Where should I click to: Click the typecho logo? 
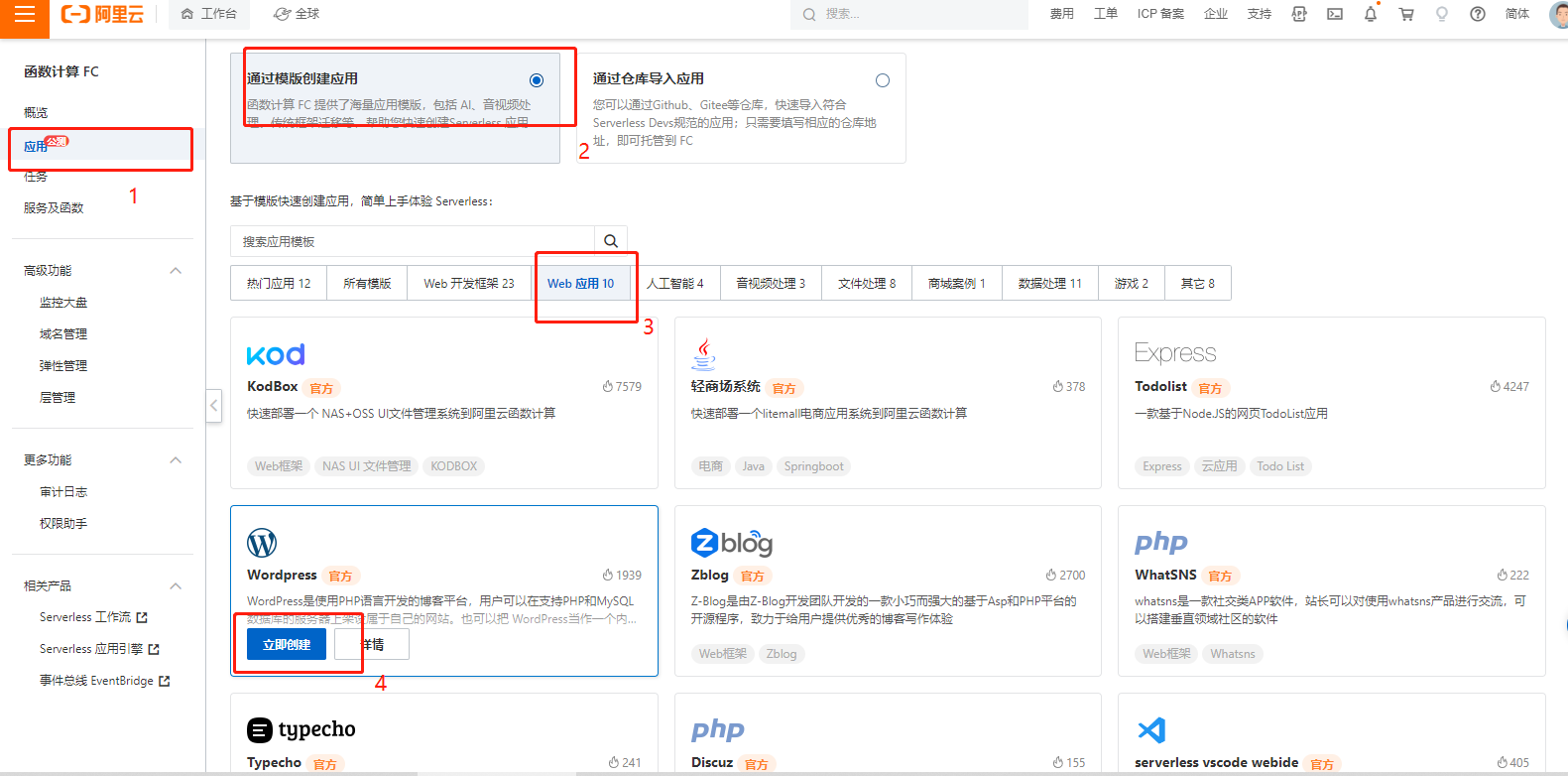(x=302, y=730)
